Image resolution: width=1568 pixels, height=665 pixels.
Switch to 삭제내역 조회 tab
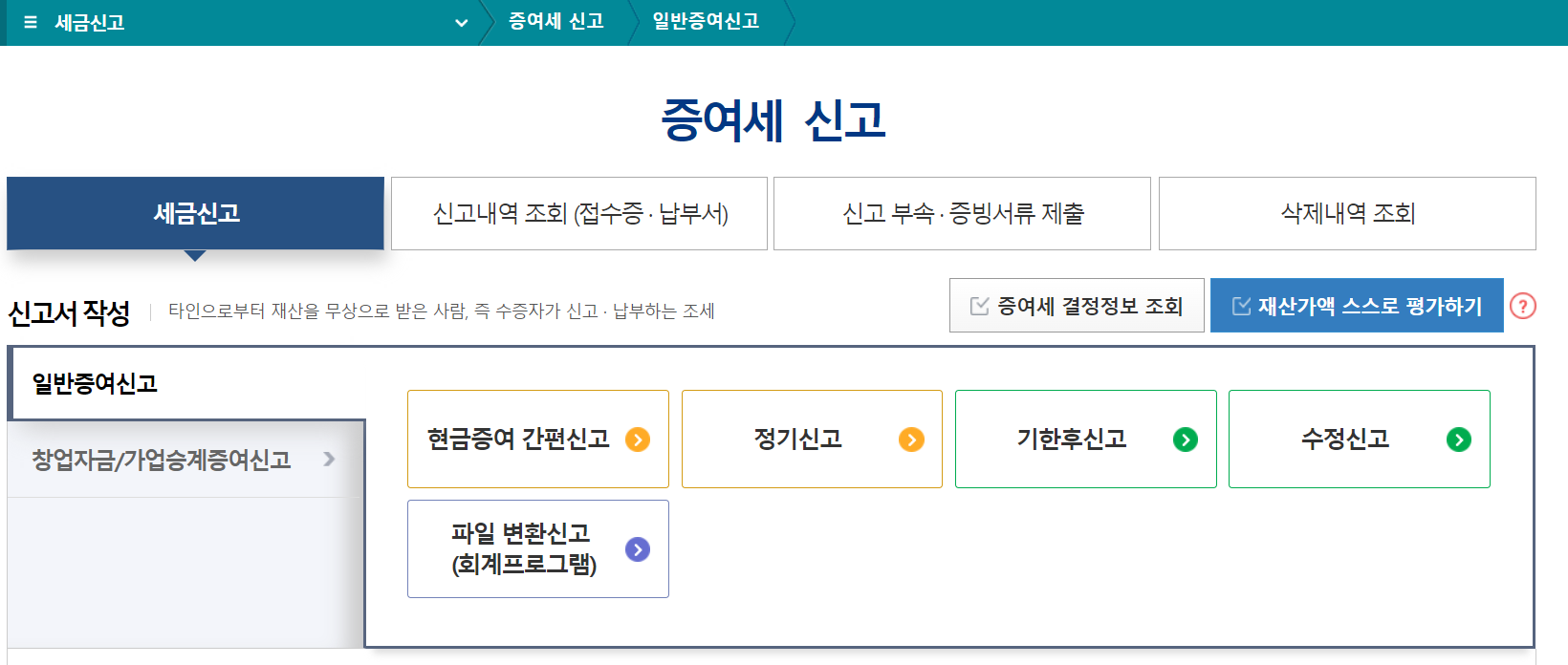[1347, 213]
